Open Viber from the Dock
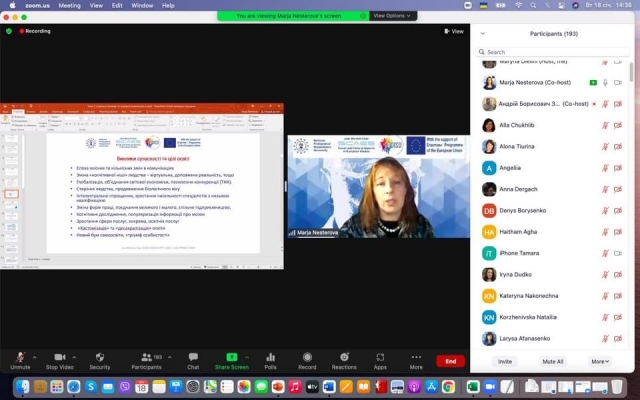Image resolution: width=640 pixels, height=400 pixels. click(x=124, y=386)
